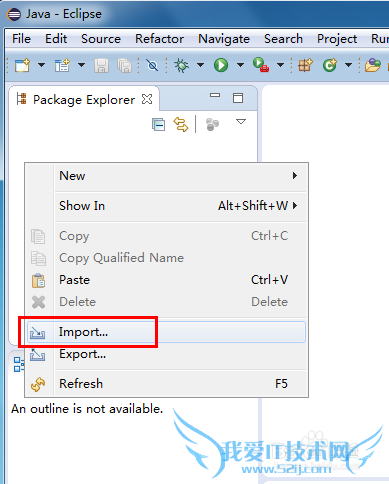Click the Open Type folder icon
The width and height of the screenshot is (389, 484).
coord(373,65)
